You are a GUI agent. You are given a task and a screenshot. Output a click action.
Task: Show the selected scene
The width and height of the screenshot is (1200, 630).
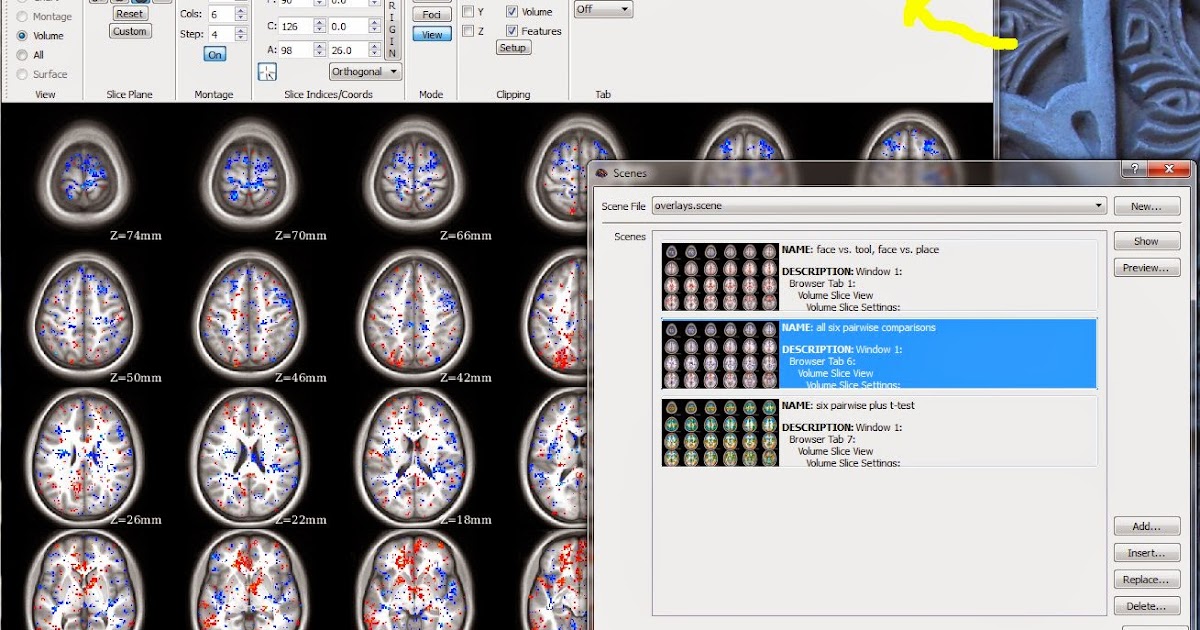[x=1146, y=240]
